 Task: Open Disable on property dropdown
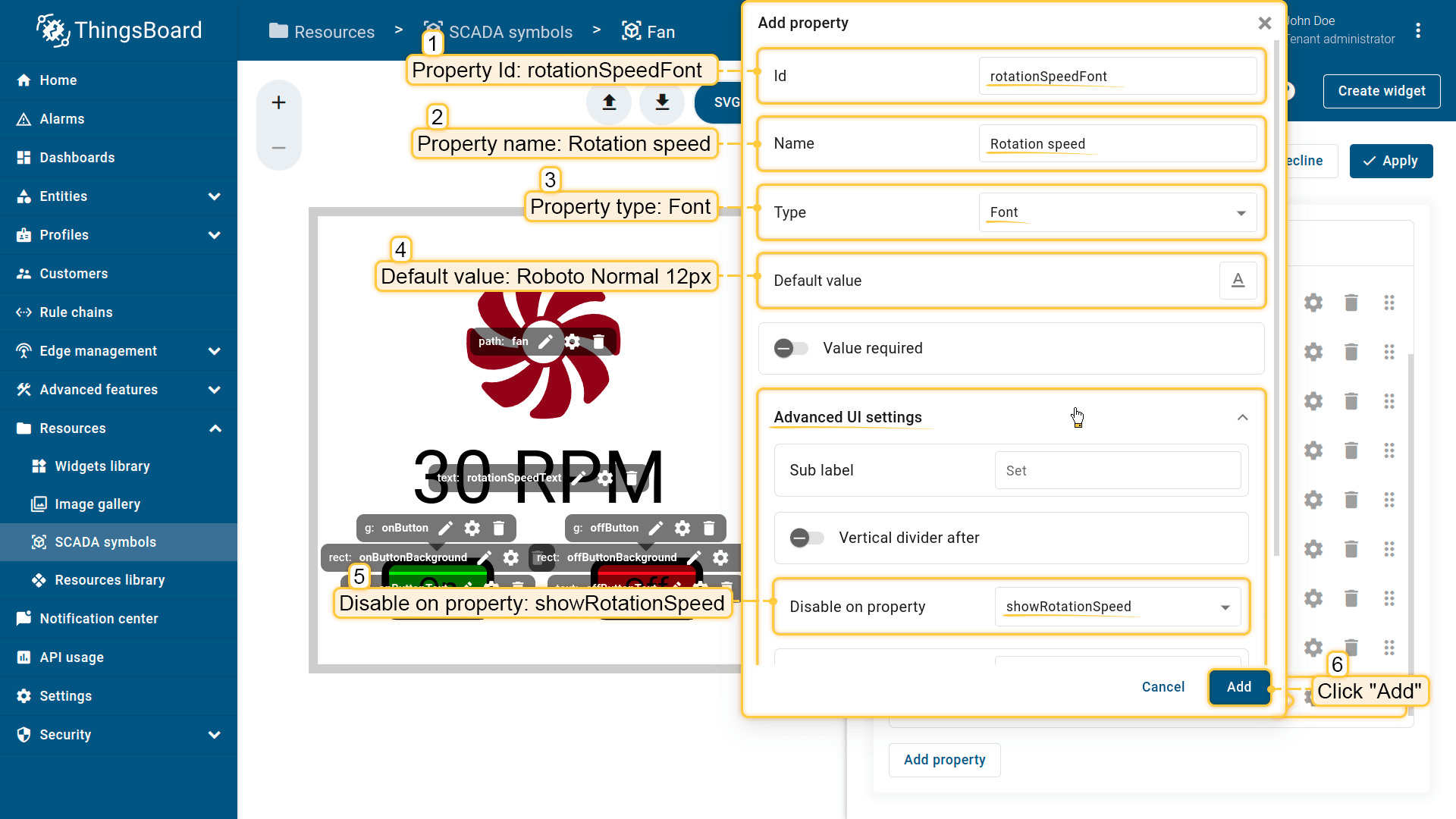tap(1117, 607)
